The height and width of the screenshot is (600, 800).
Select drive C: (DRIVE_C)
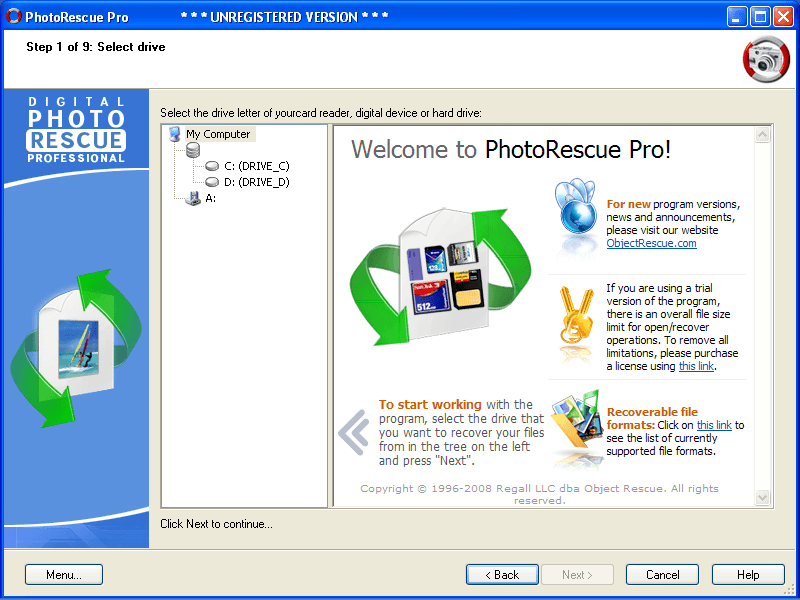click(x=257, y=166)
